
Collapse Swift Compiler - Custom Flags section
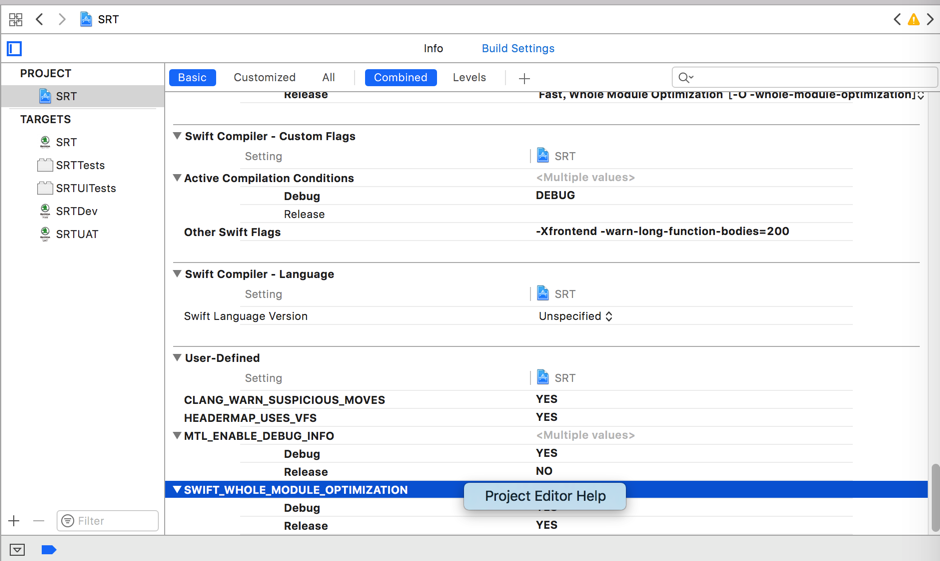tap(177, 136)
